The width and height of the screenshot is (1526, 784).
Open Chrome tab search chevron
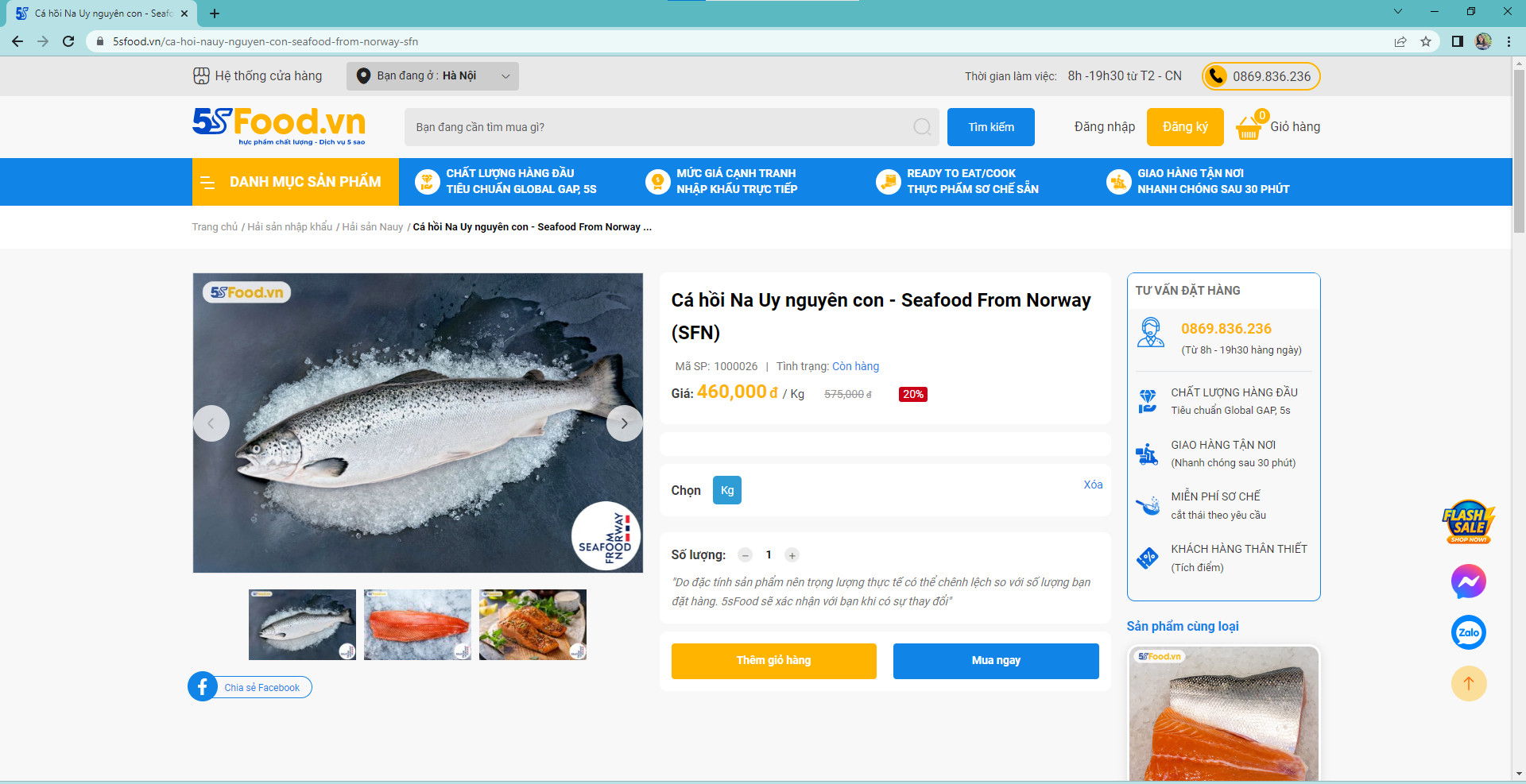(x=1397, y=12)
